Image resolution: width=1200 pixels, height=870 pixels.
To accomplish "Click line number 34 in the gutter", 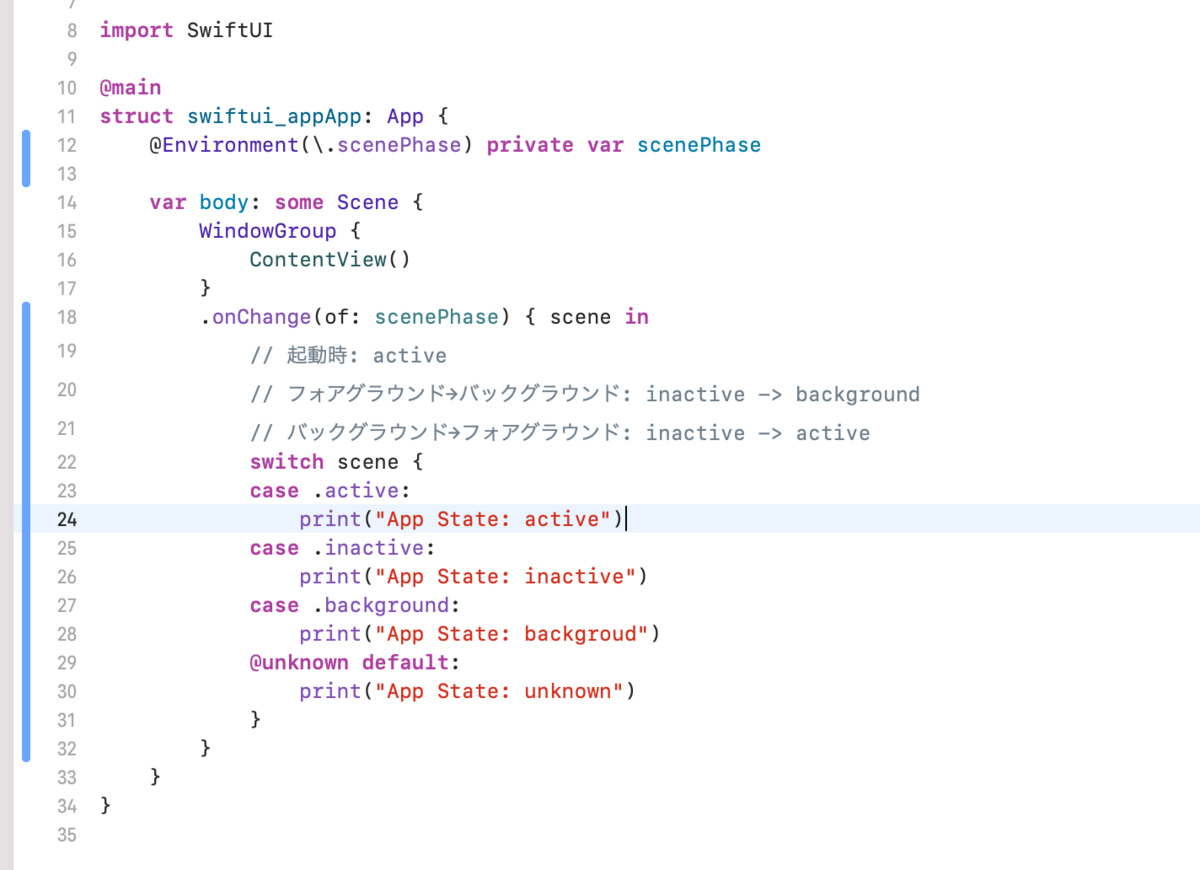I will (x=66, y=806).
